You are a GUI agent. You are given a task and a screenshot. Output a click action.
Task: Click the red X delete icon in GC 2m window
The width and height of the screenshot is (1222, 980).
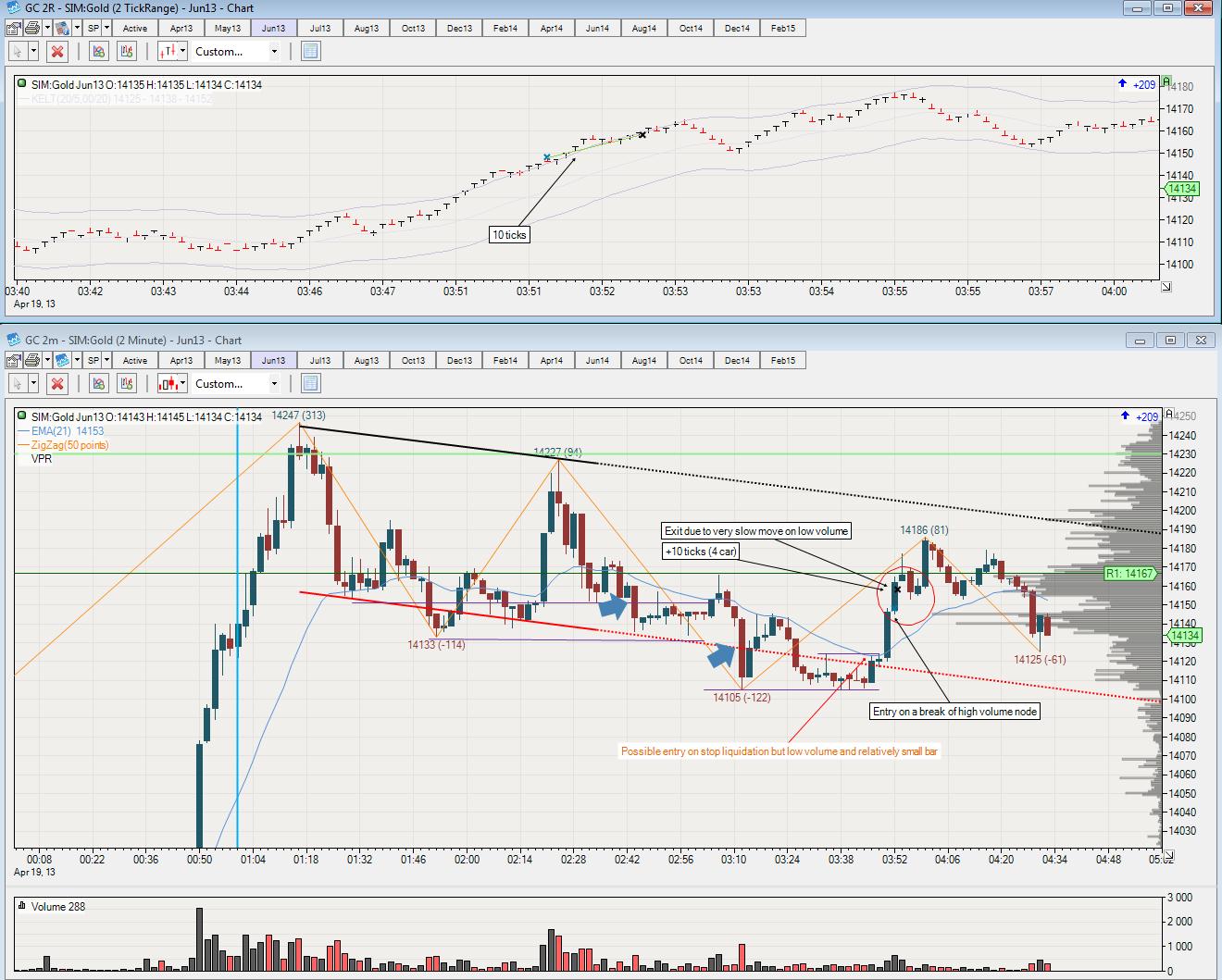(57, 383)
